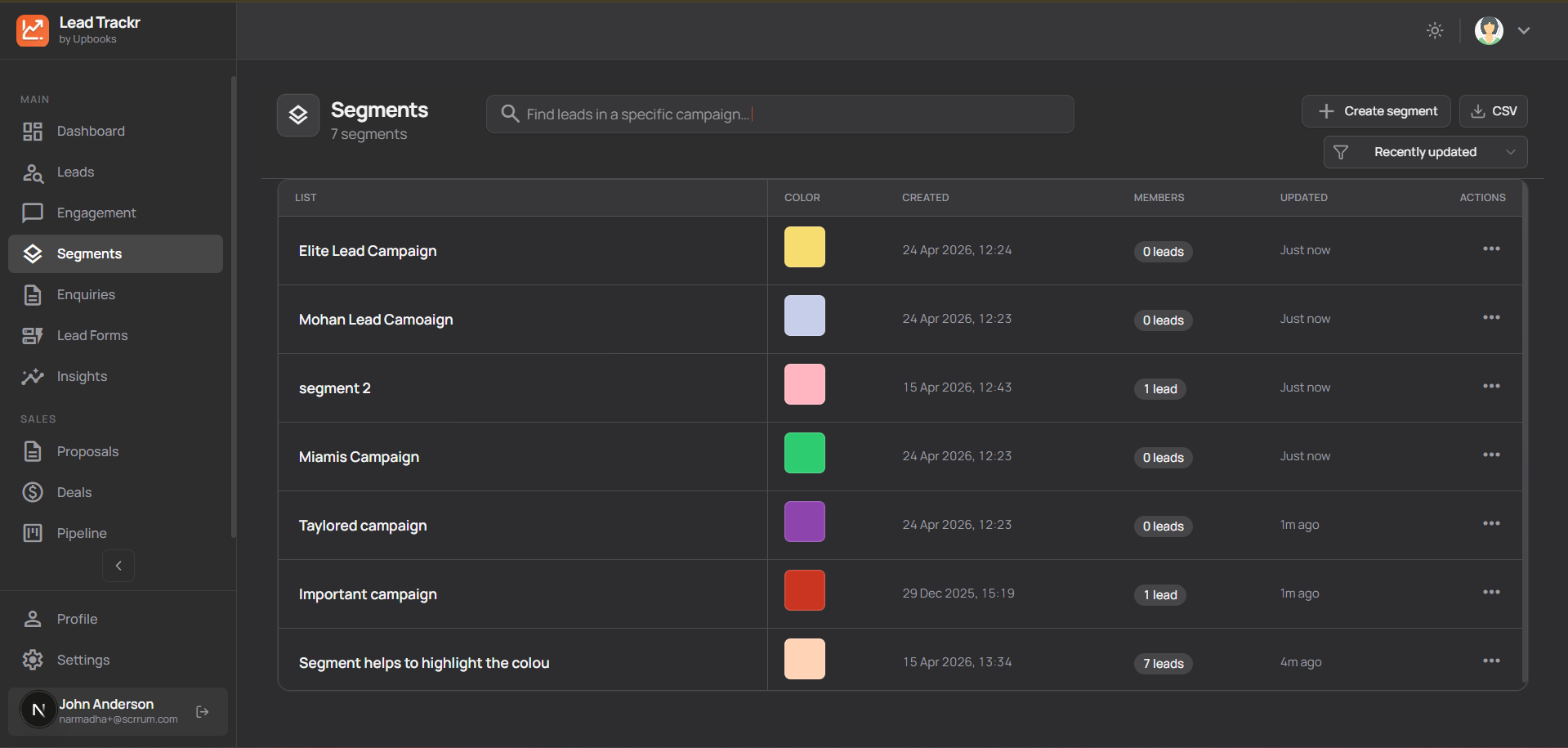
Task: Go to Insights in the sidebar
Action: click(x=82, y=377)
